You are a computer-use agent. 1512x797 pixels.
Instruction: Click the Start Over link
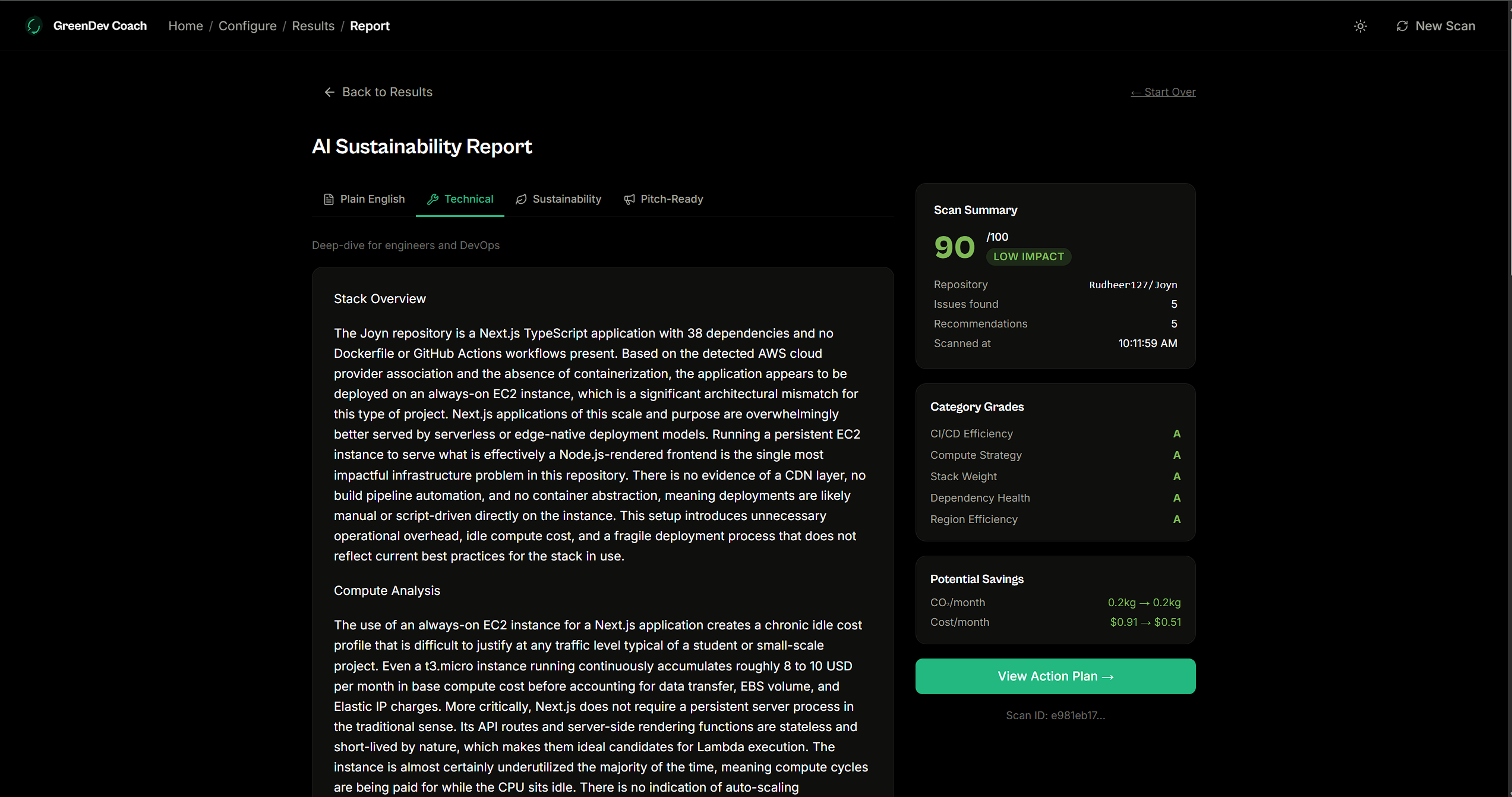[x=1163, y=92]
